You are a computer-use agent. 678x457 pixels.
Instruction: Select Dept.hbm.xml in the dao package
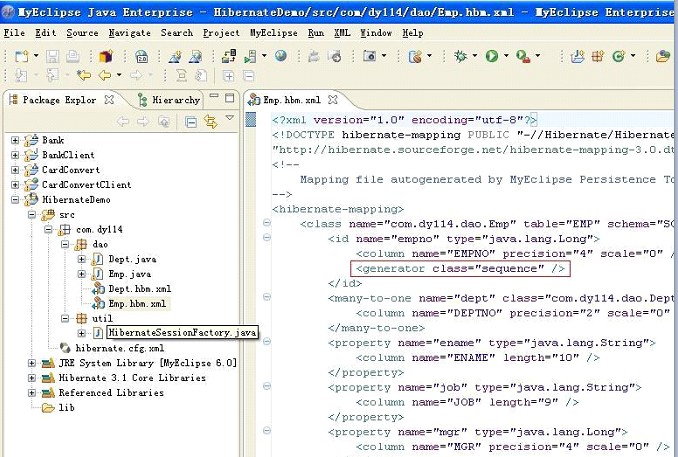(128, 288)
